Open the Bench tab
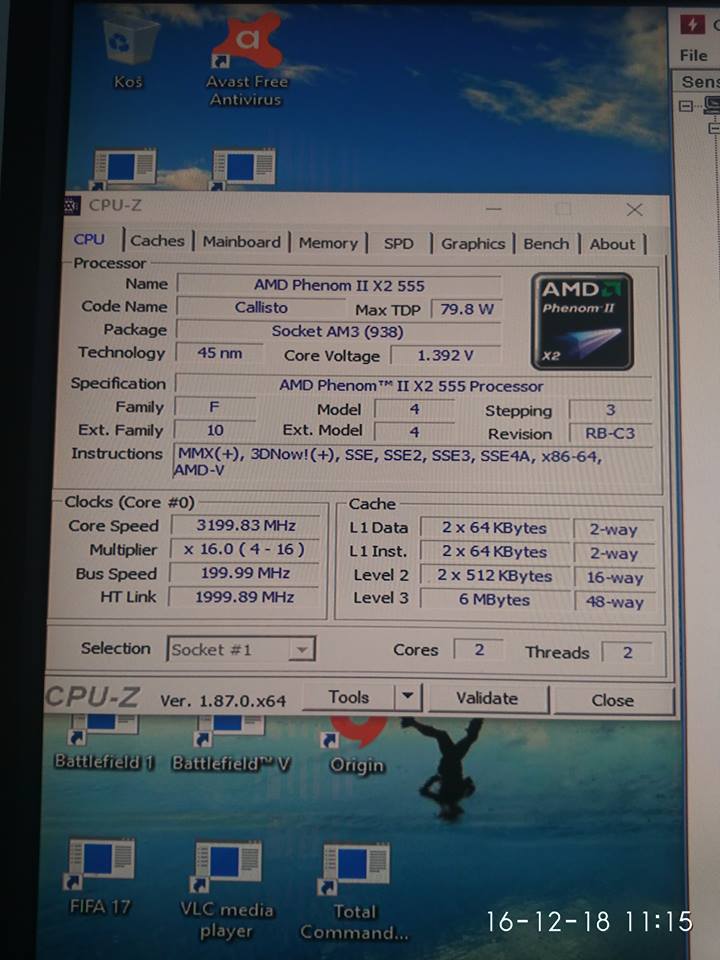This screenshot has width=720, height=960. click(x=546, y=244)
